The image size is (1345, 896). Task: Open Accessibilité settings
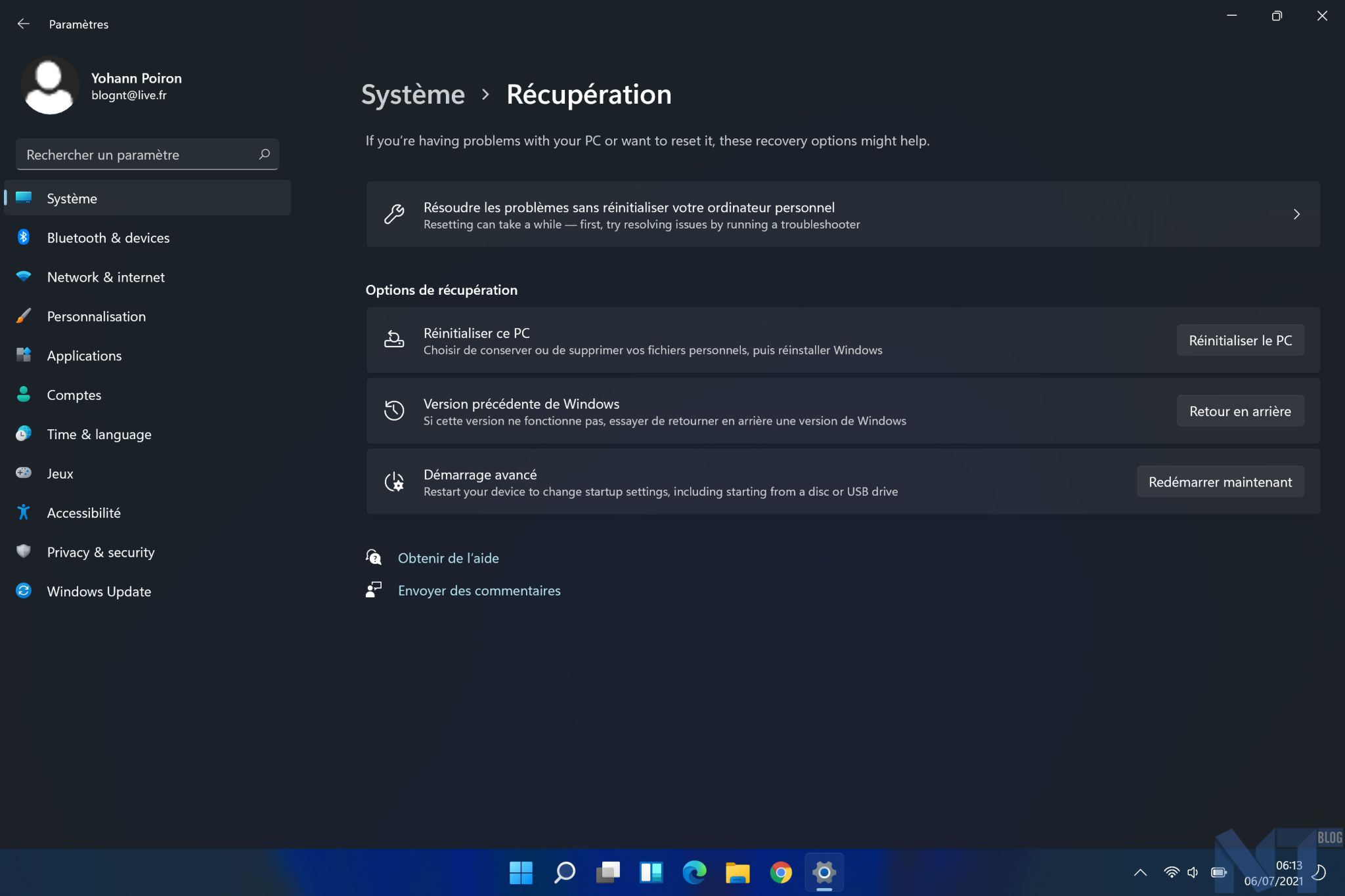(83, 513)
